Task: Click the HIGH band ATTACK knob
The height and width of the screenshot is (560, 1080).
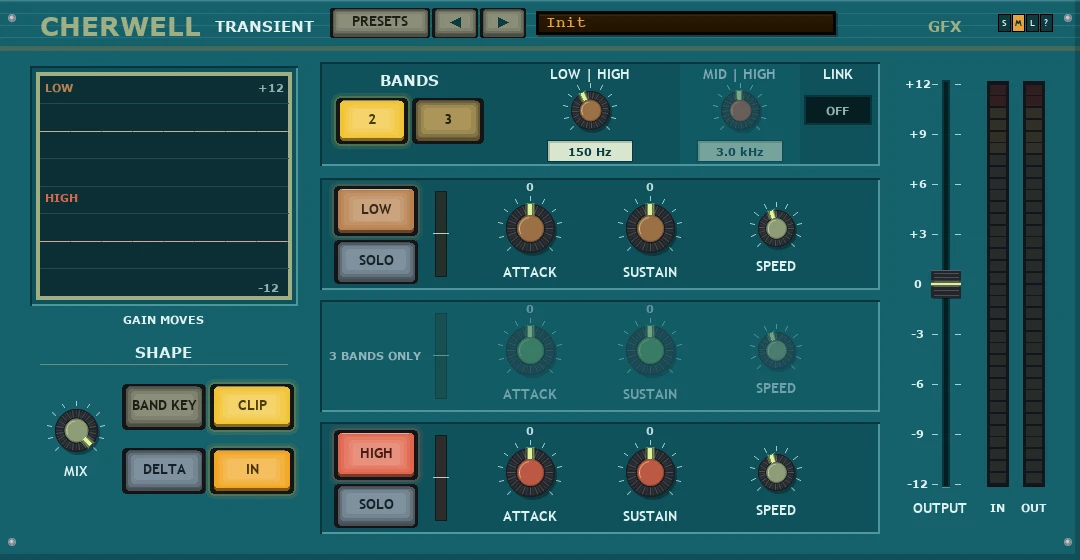Action: coord(530,473)
